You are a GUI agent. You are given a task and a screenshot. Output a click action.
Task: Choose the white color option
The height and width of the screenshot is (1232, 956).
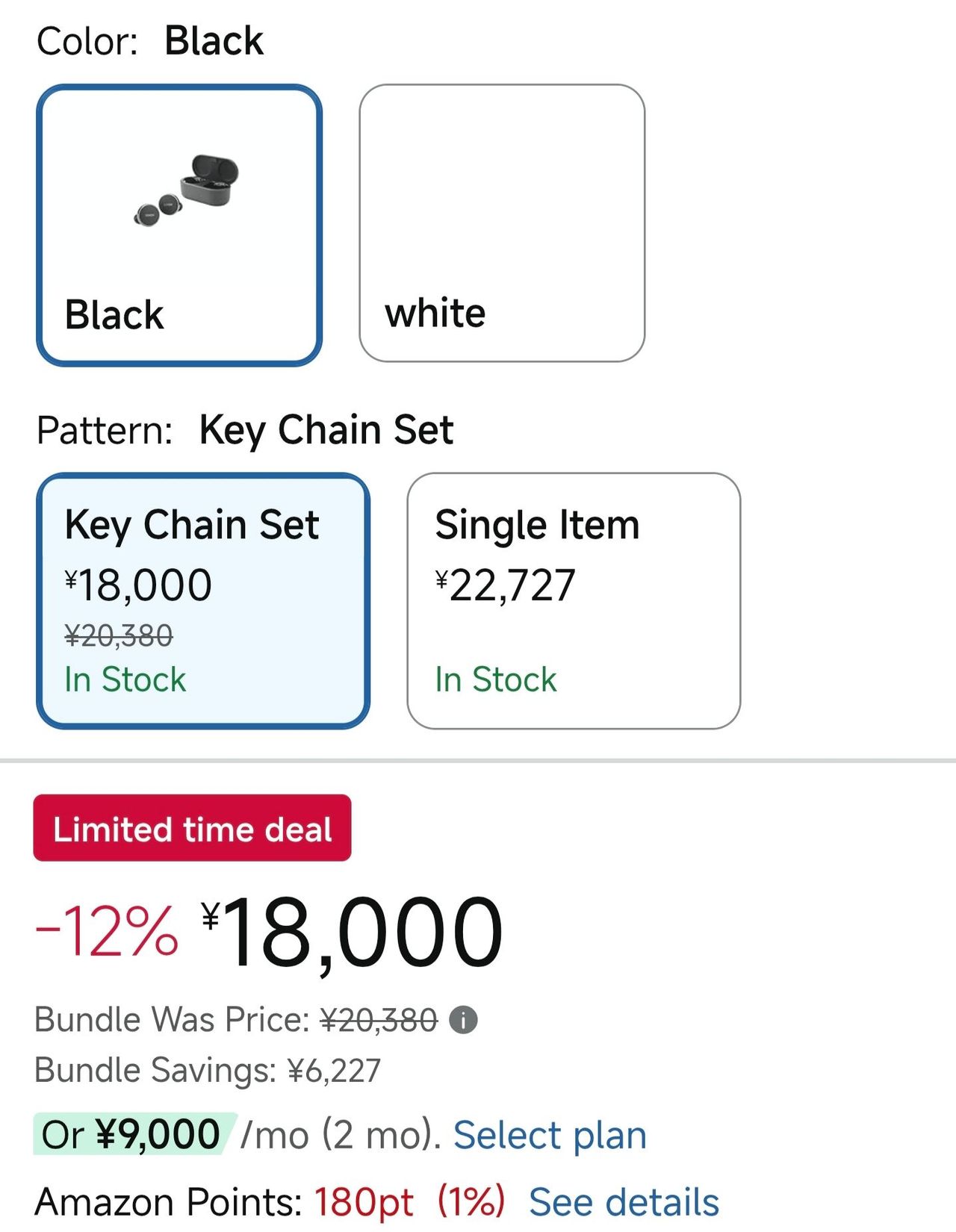click(502, 223)
